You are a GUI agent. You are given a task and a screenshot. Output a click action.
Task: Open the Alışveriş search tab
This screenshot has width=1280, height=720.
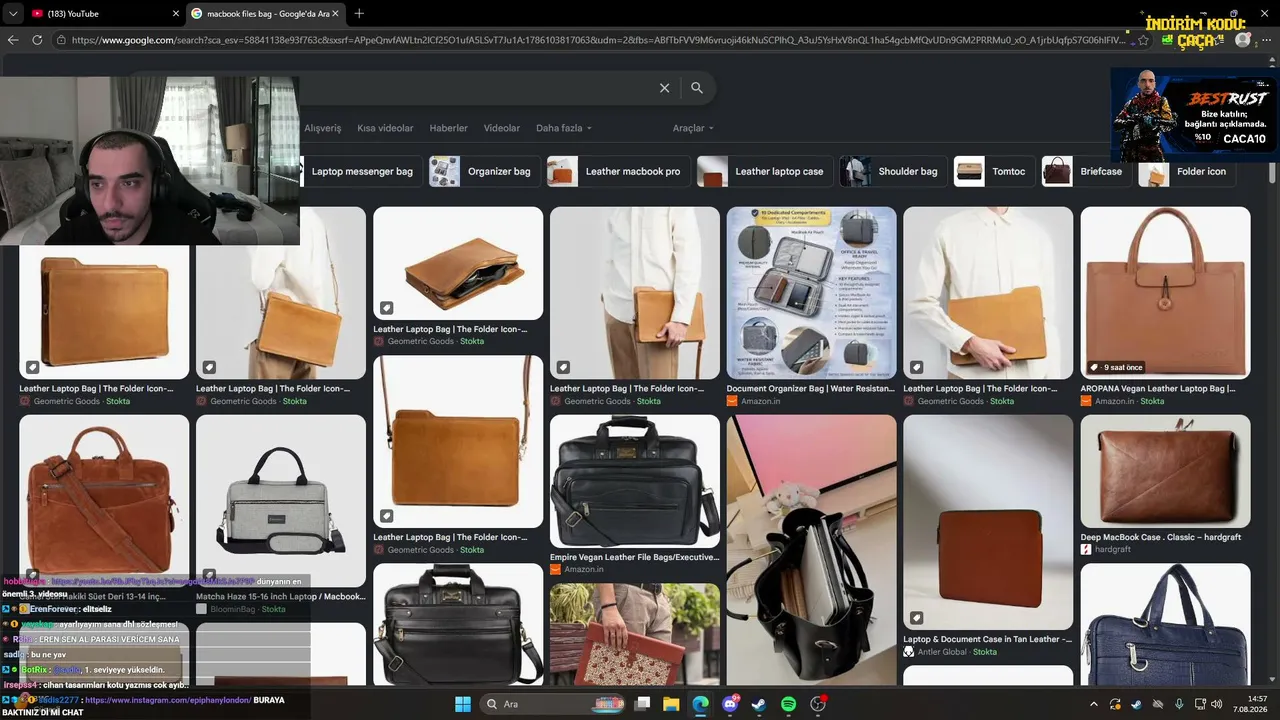(322, 128)
